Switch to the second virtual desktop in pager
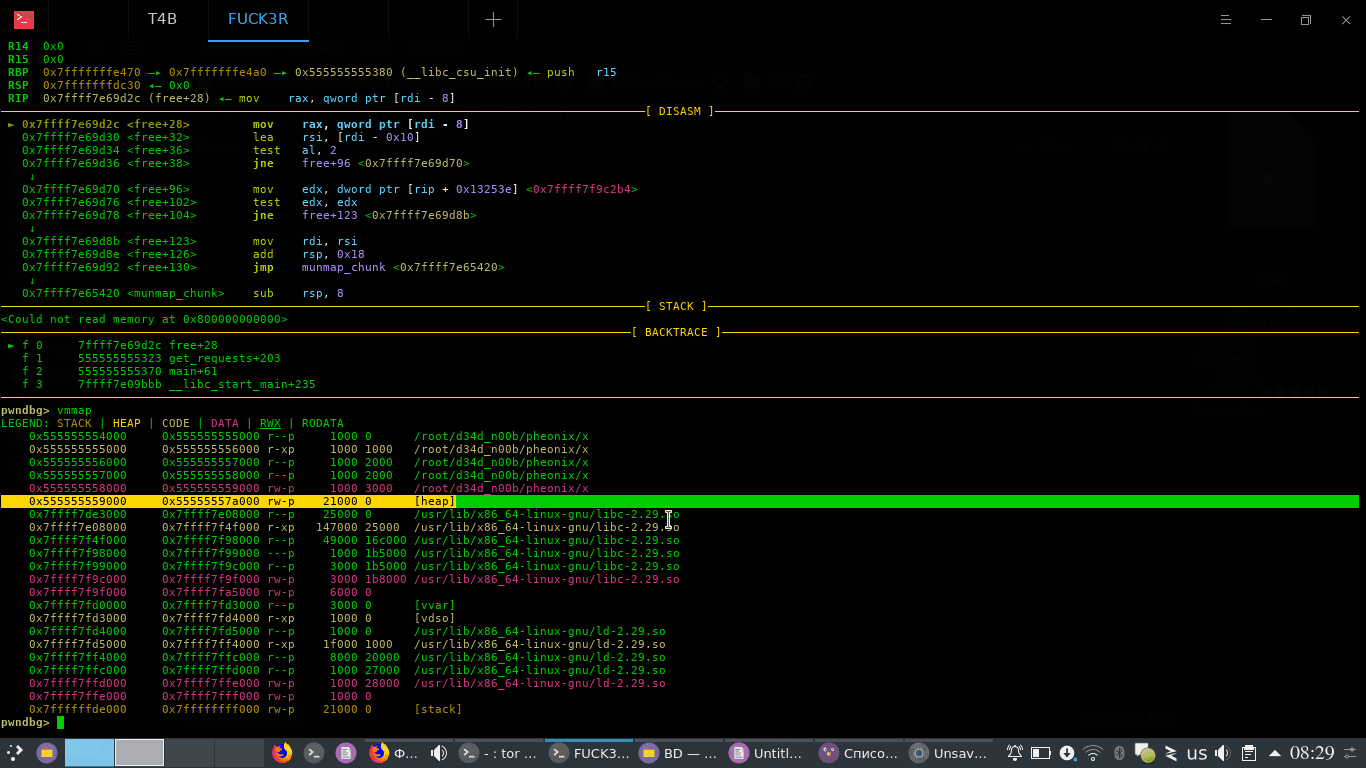The image size is (1366, 768). point(139,753)
